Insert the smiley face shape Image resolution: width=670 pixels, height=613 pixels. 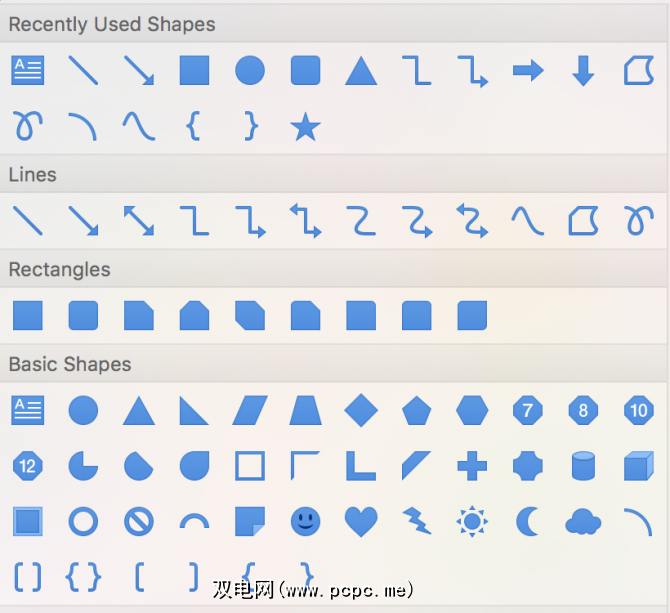click(305, 520)
